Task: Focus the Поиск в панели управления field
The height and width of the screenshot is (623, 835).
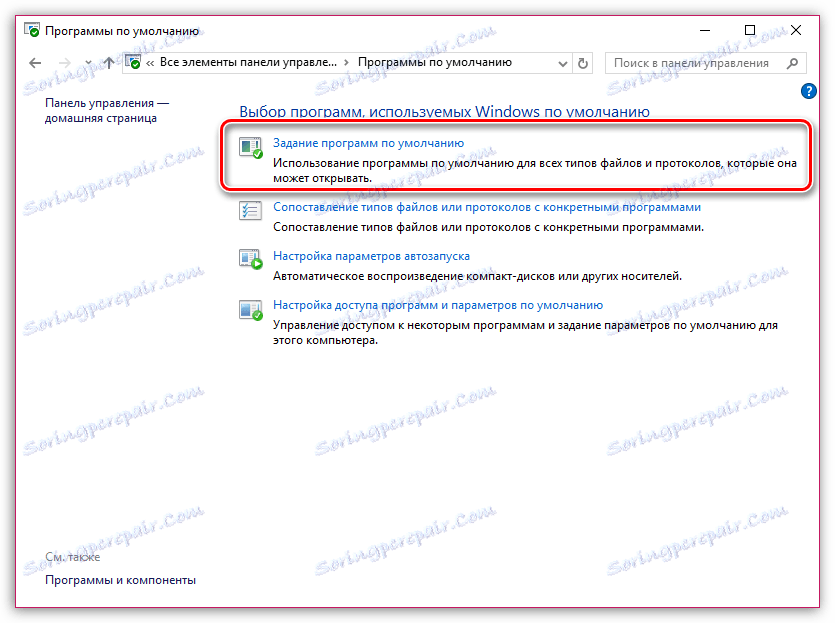Action: [x=706, y=63]
